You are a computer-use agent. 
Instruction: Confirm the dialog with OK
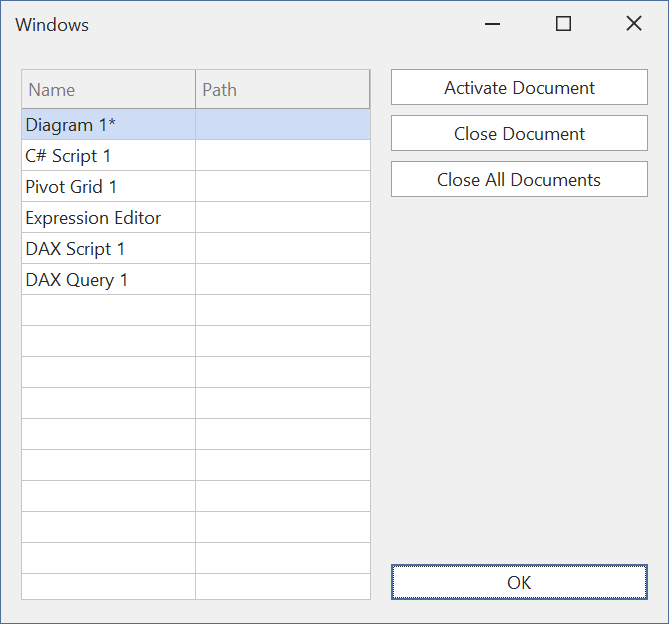[519, 582]
